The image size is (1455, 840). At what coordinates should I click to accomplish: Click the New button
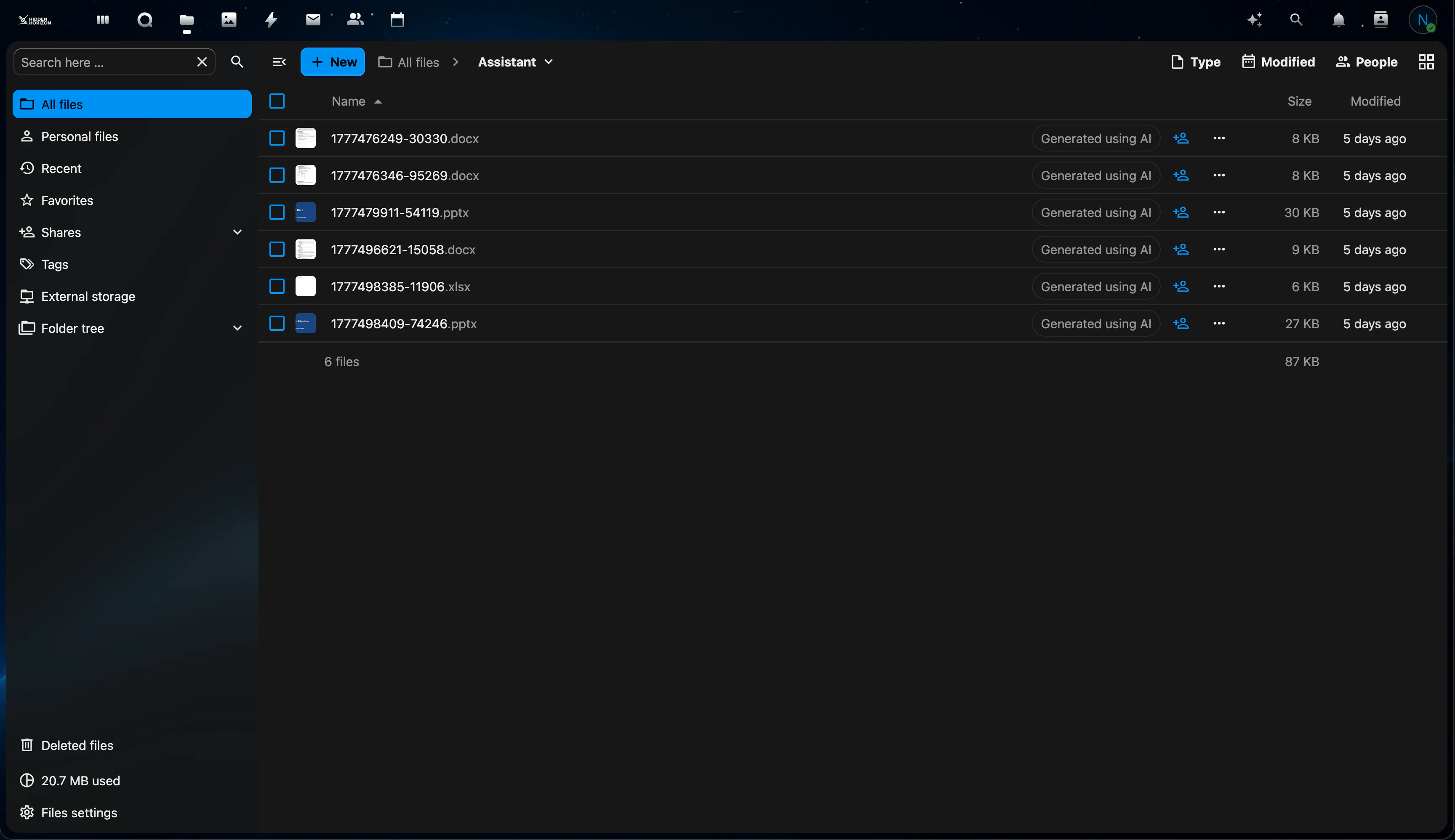click(333, 62)
